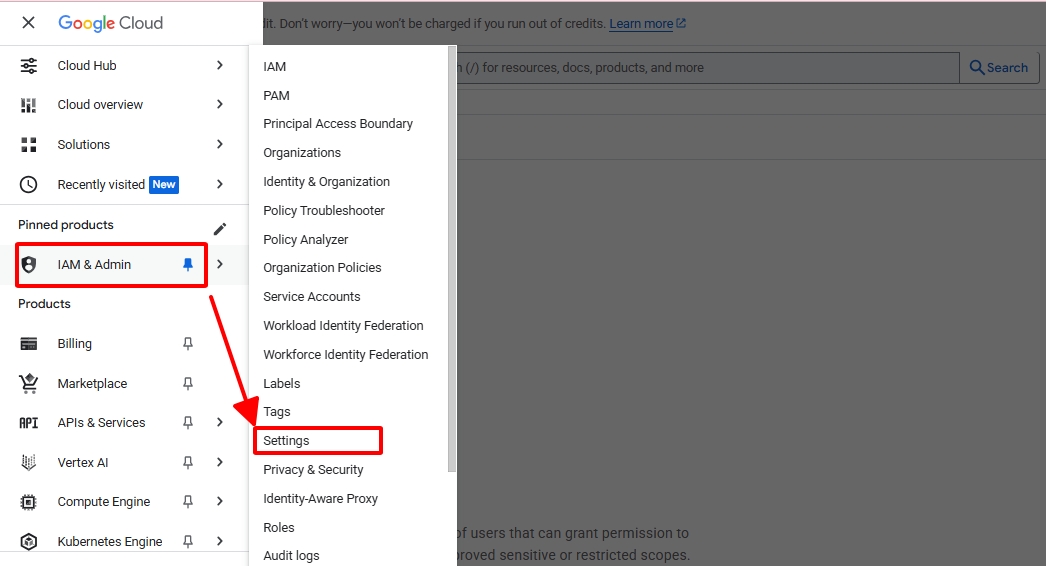This screenshot has height=566, width=1046.
Task: Open Workforce Identity Federation
Action: [348, 354]
